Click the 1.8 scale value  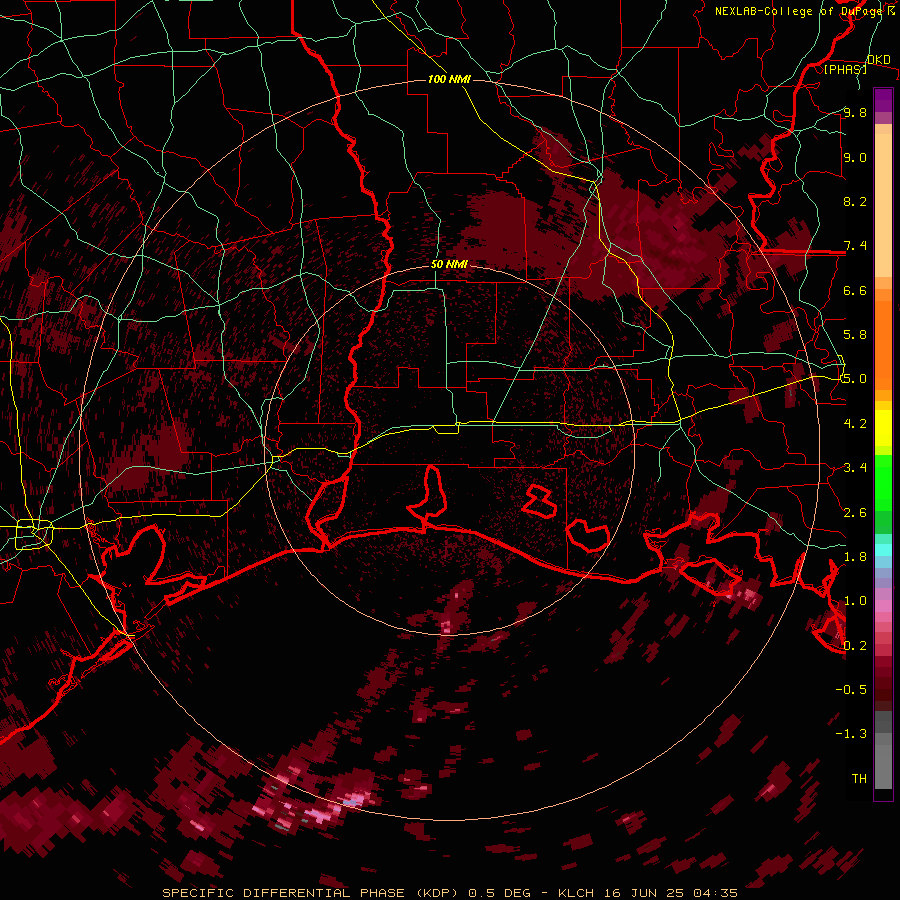coord(855,557)
